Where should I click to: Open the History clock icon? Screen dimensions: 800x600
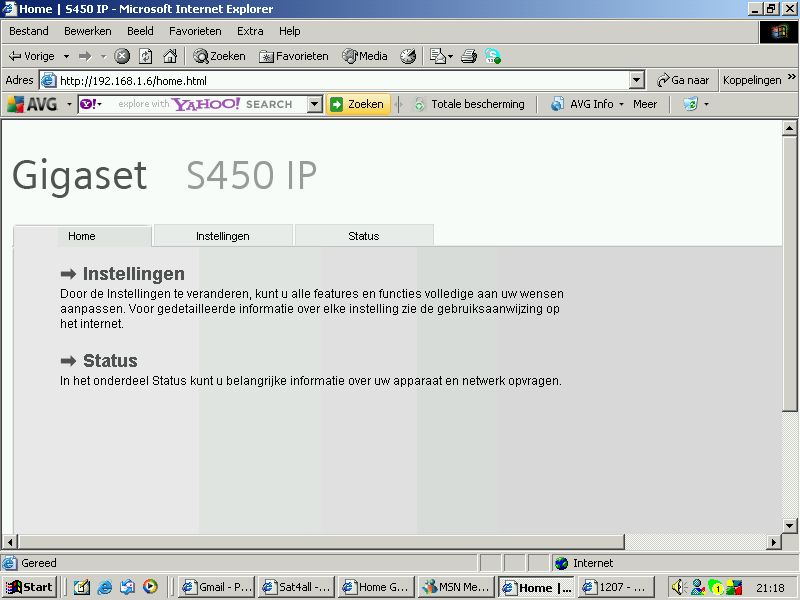coord(408,56)
